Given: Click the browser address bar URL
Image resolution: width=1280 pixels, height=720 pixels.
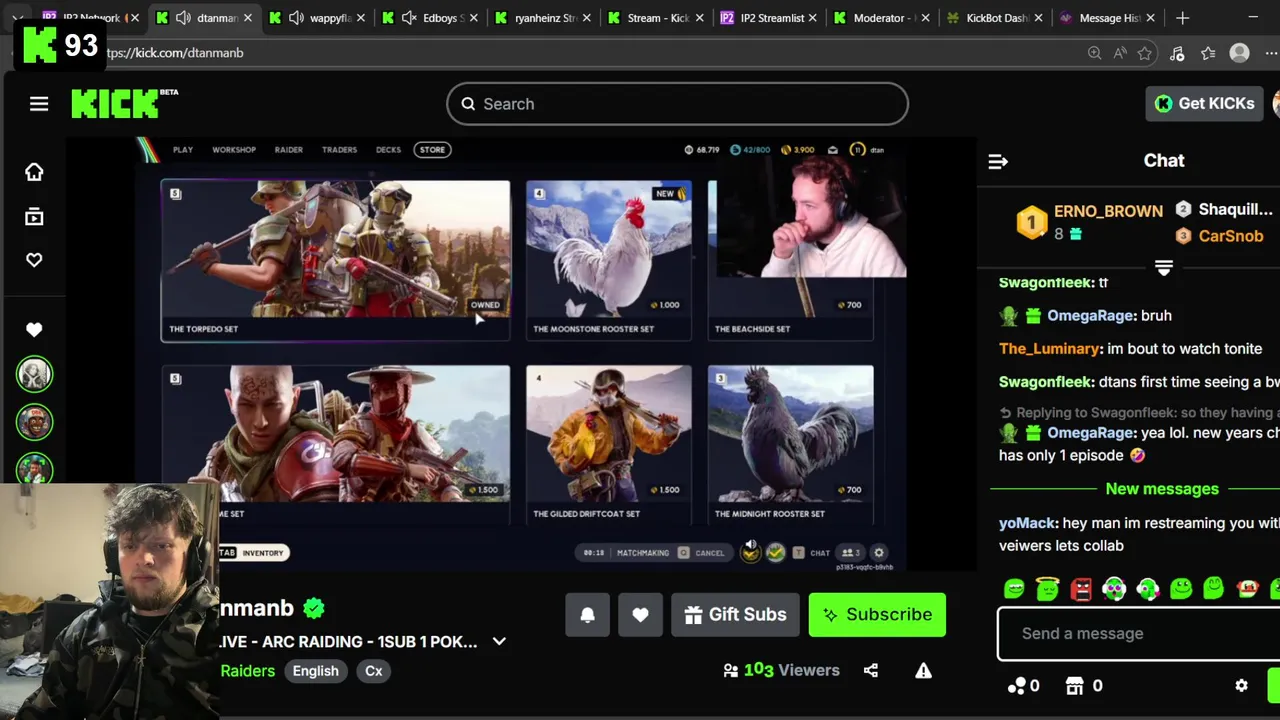Looking at the screenshot, I should (x=174, y=53).
